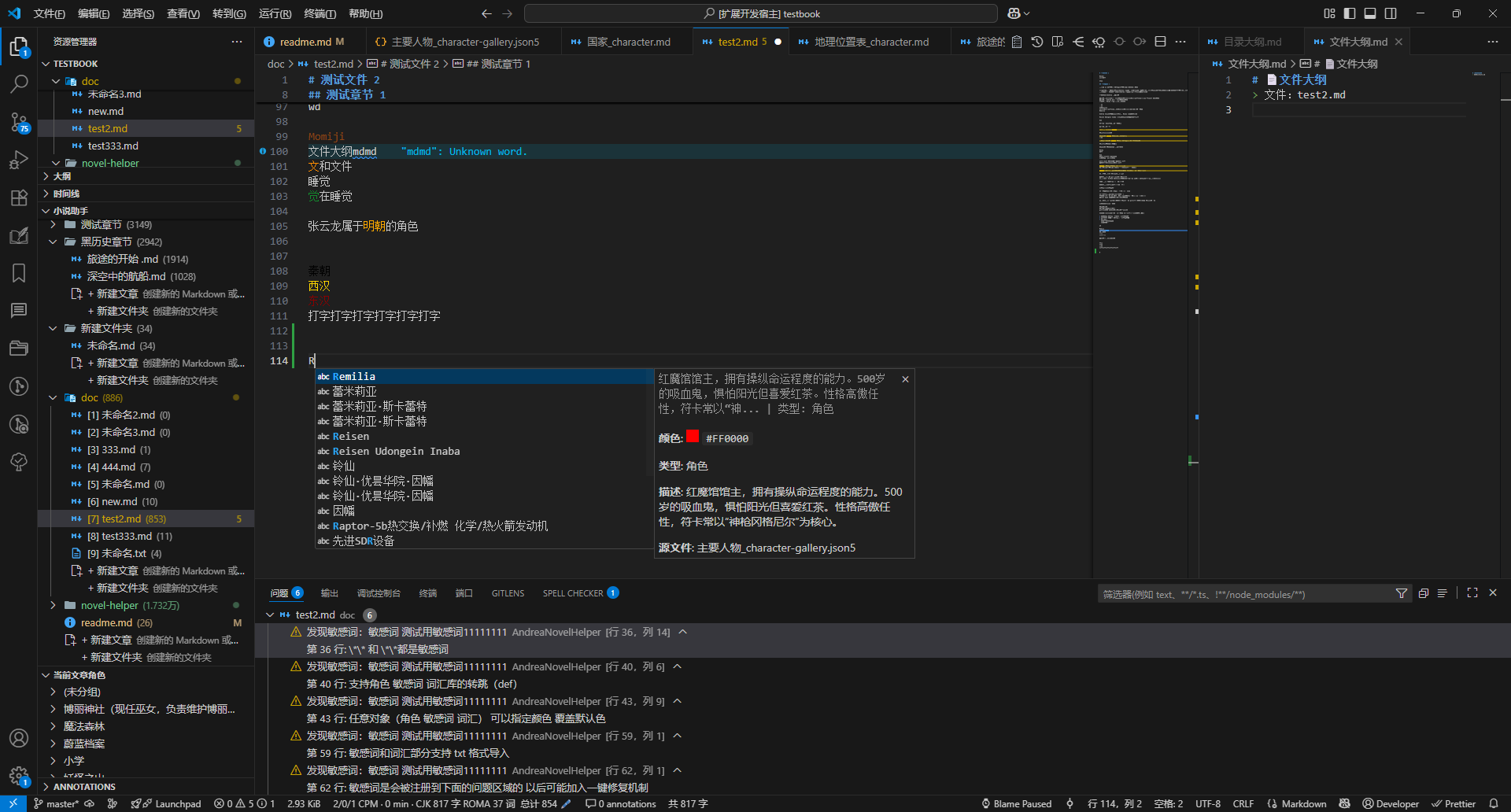Click Prettier in the status bar
This screenshot has height=812, width=1511.
coord(1454,803)
